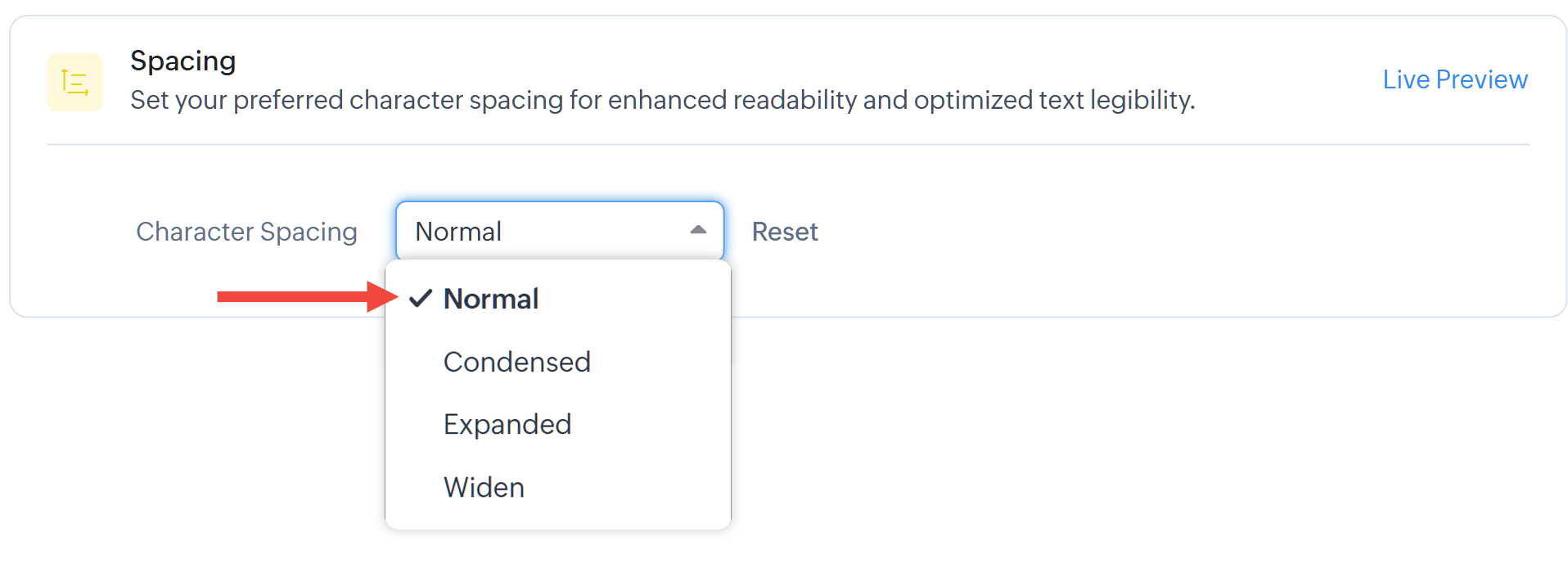
Task: Click the spacing description sentence
Action: click(661, 100)
